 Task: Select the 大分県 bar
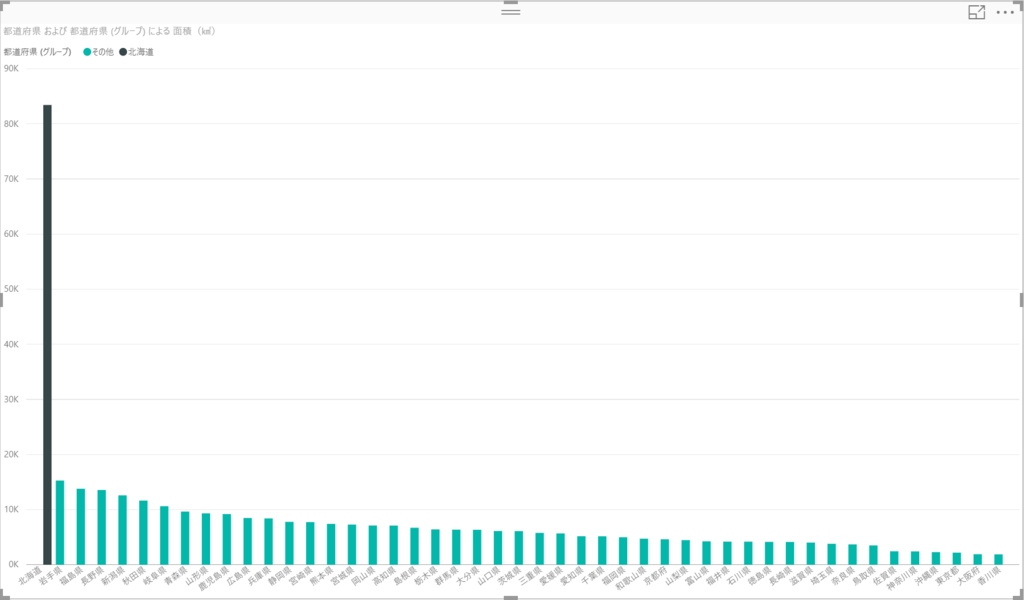pyautogui.click(x=477, y=546)
